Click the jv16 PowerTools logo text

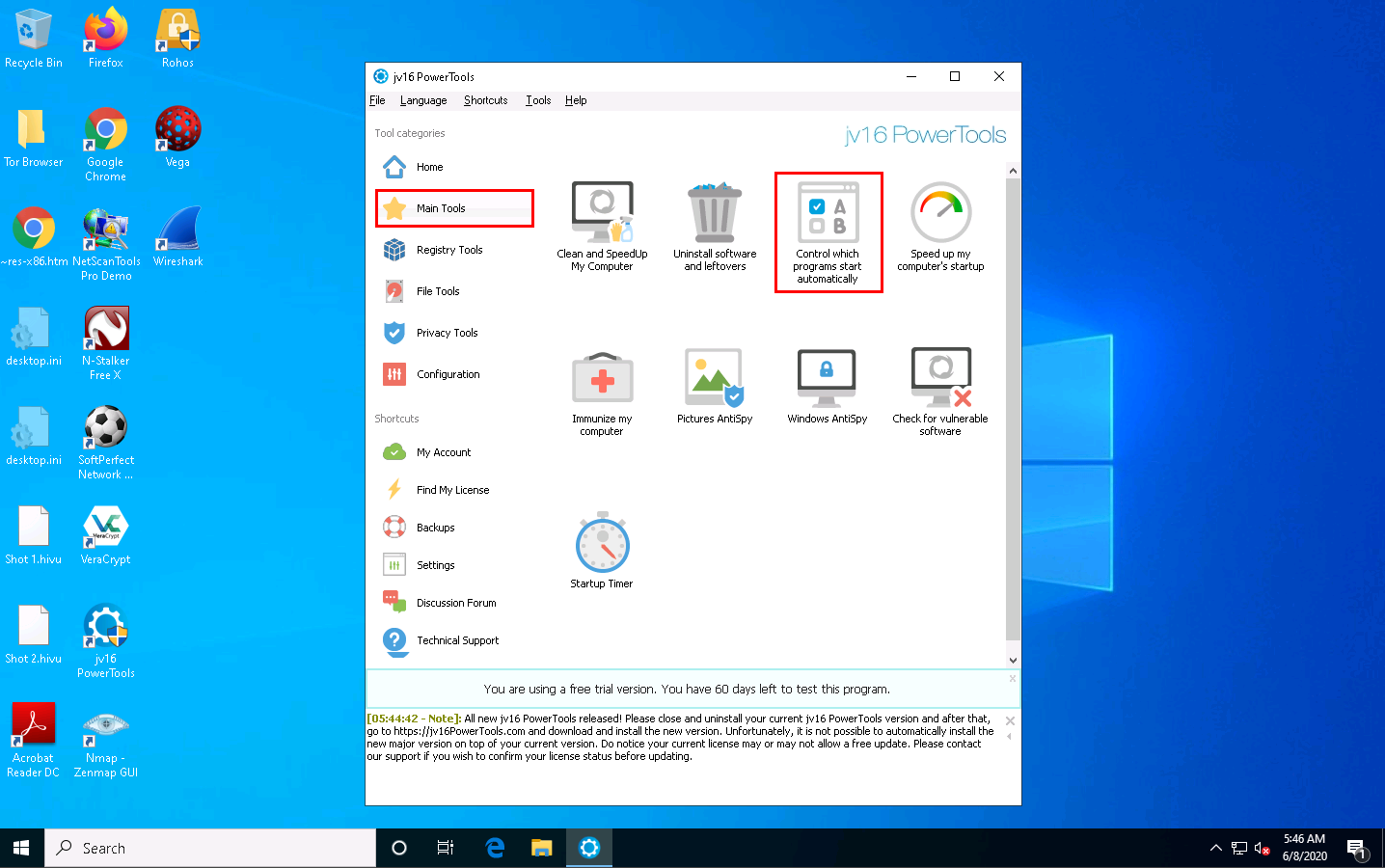pyautogui.click(x=925, y=135)
